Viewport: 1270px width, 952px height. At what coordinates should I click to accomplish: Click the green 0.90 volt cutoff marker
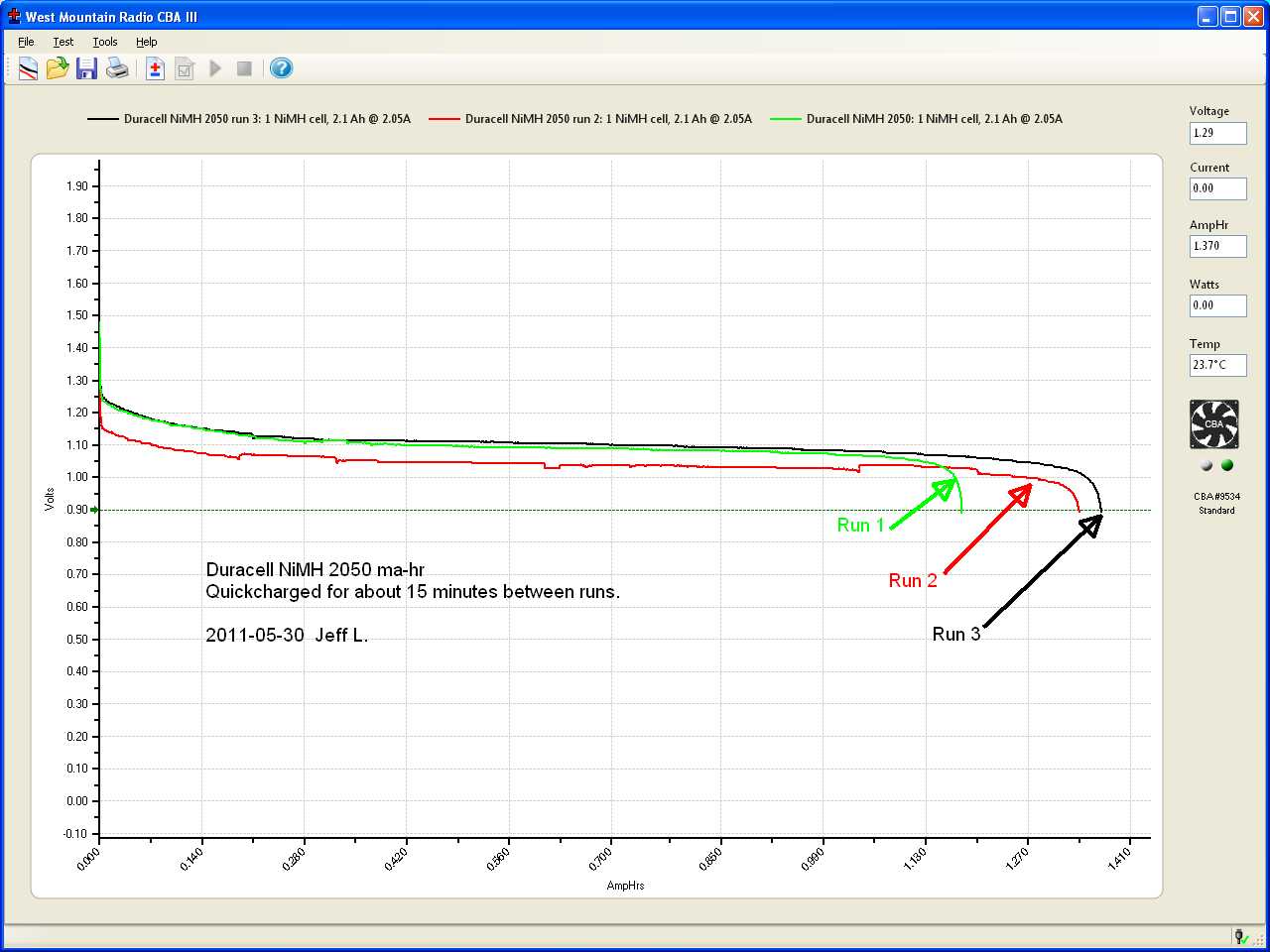94,510
